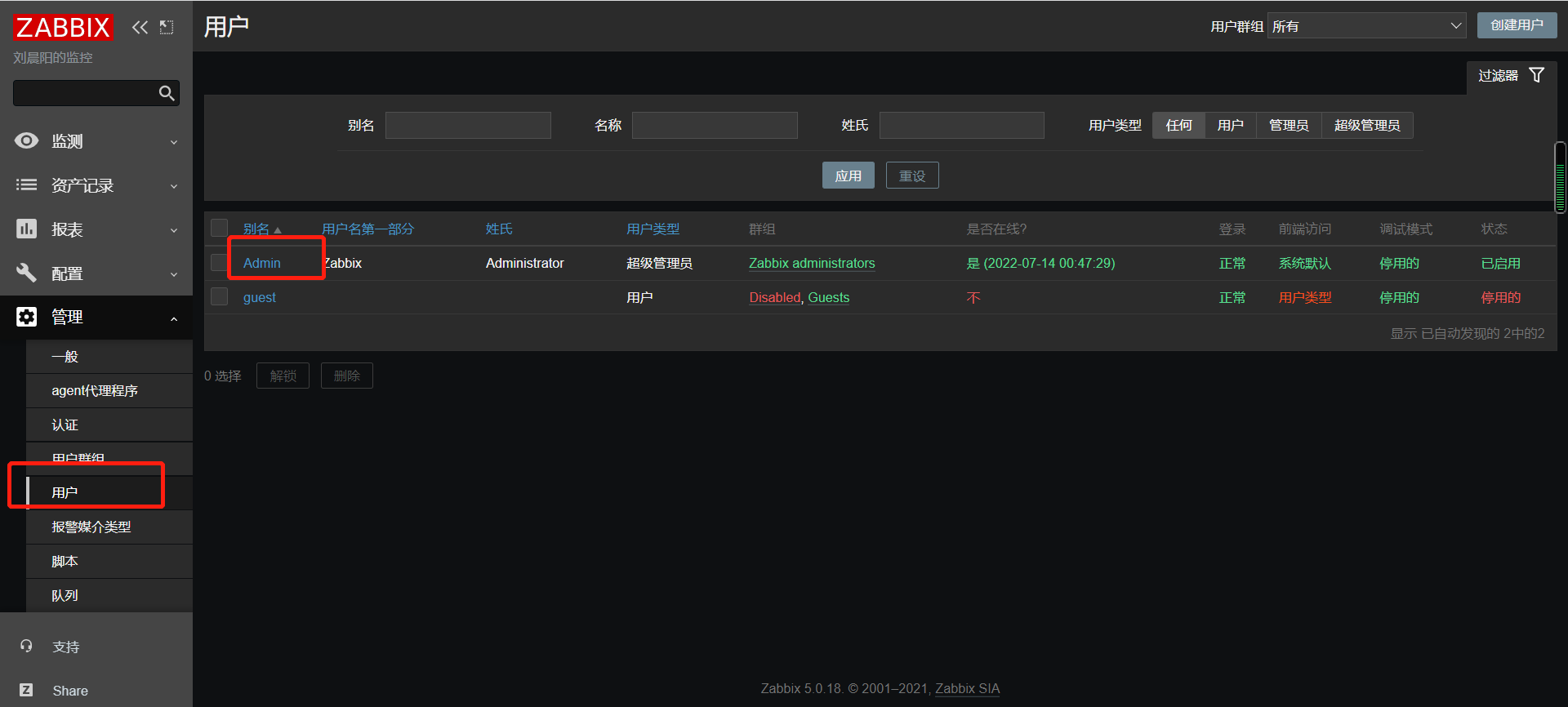Click the 应用 filter button

[848, 176]
